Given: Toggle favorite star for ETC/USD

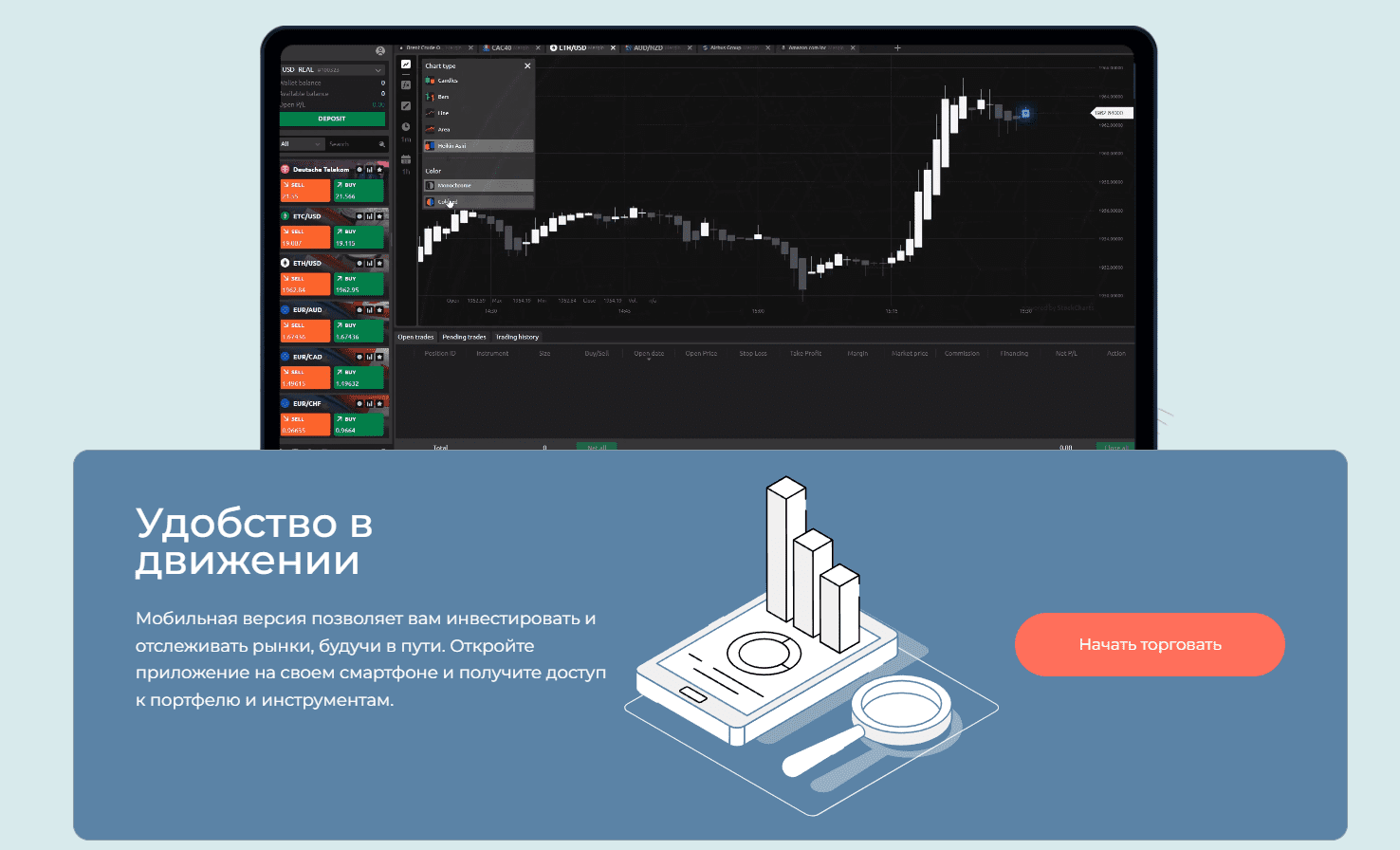Looking at the screenshot, I should 379,216.
